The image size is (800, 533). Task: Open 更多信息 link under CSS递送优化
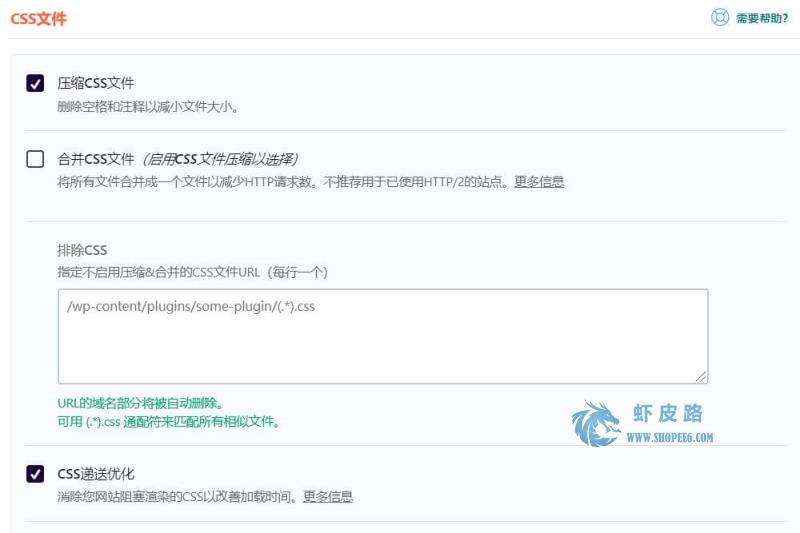click(328, 497)
